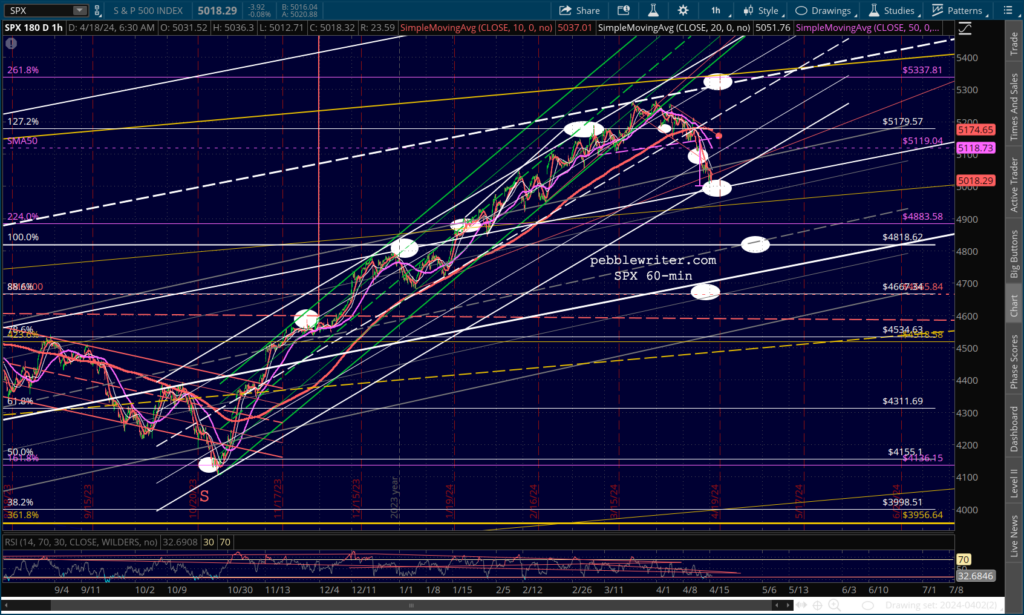Click SimpleMovingAvg (CLOSE, 20) study label
The height and width of the screenshot is (615, 1024).
[674, 27]
